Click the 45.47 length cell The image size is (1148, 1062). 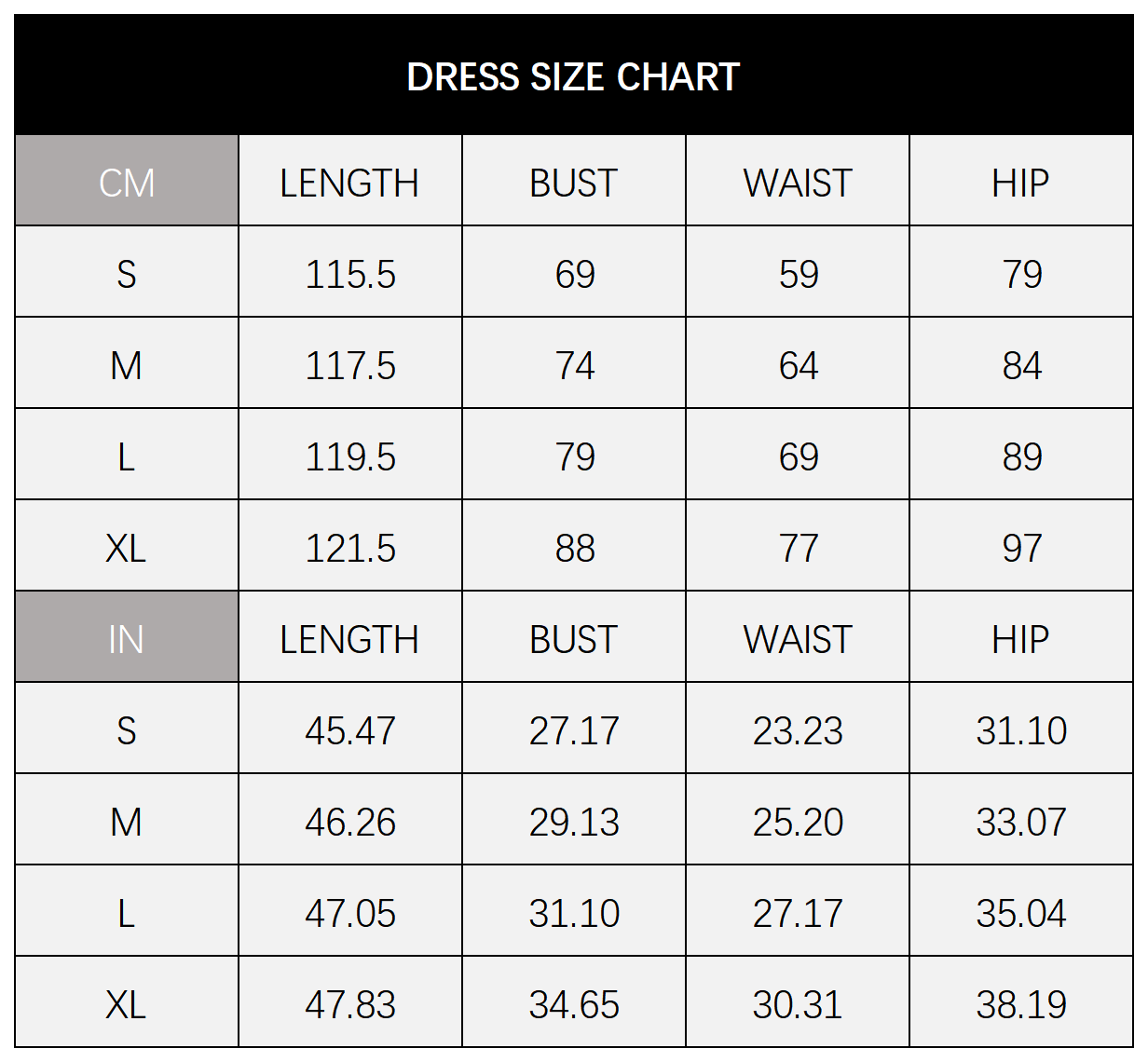(x=350, y=730)
